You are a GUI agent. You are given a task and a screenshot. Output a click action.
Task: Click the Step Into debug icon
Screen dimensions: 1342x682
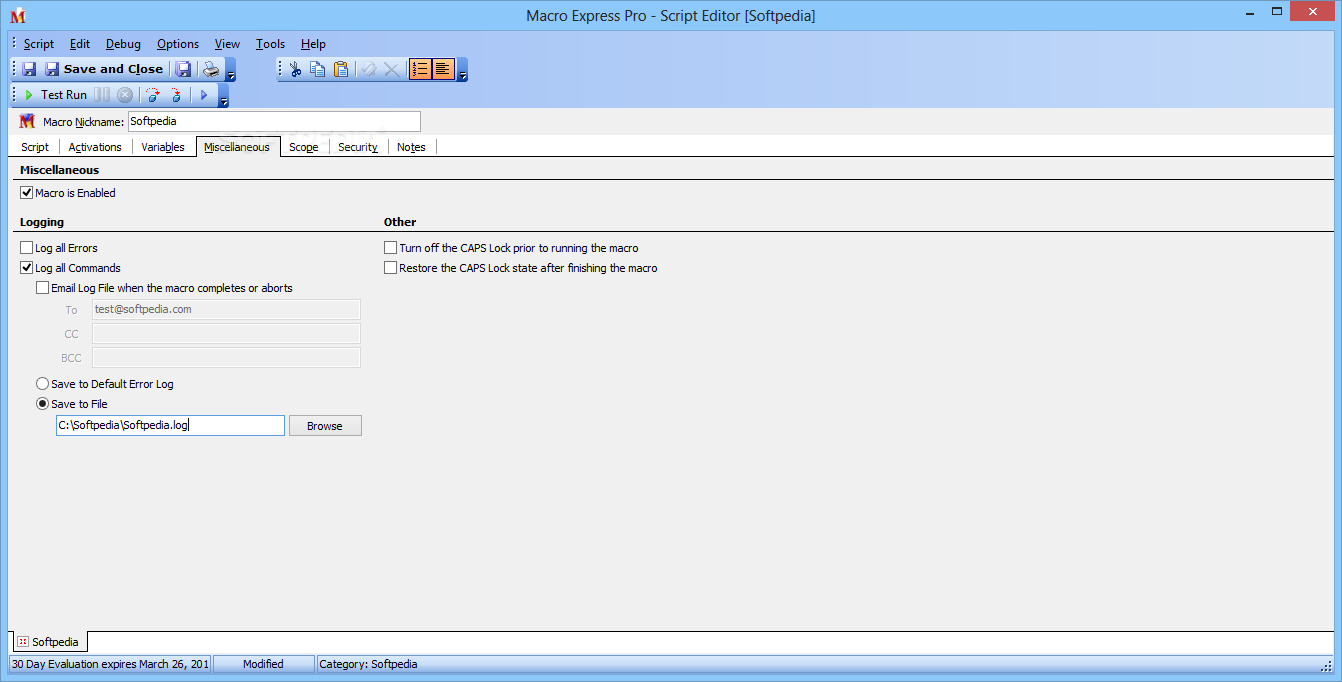(x=176, y=95)
